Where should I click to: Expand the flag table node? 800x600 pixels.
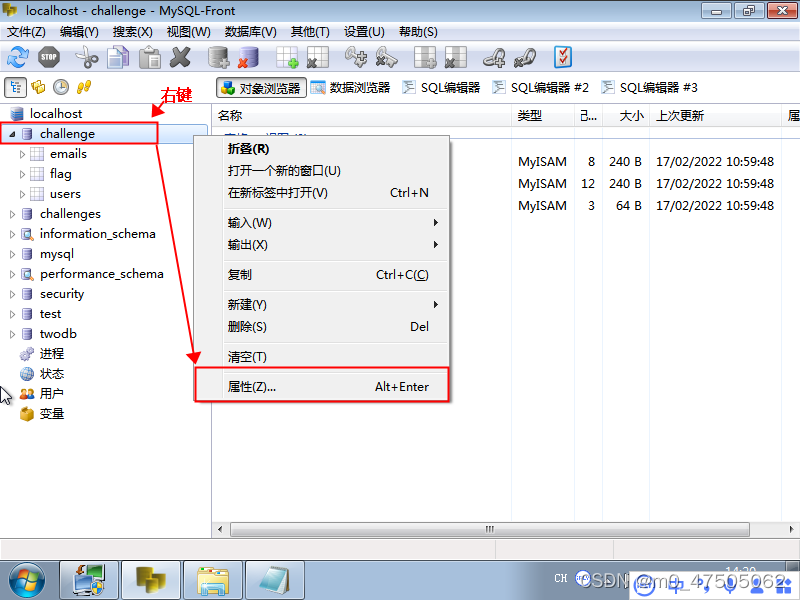coord(22,174)
